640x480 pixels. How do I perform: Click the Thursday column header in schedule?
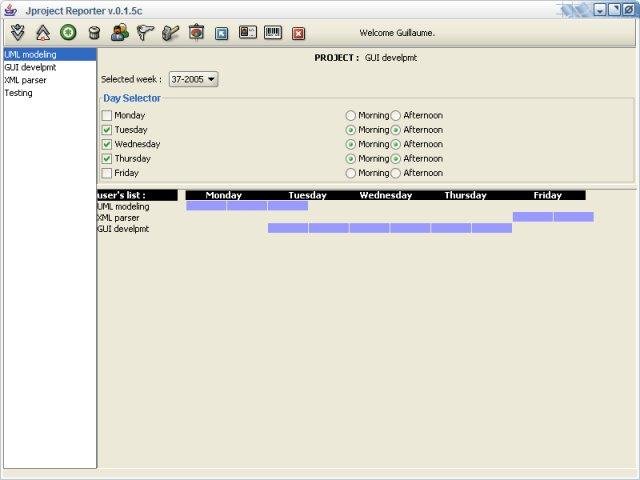click(466, 195)
